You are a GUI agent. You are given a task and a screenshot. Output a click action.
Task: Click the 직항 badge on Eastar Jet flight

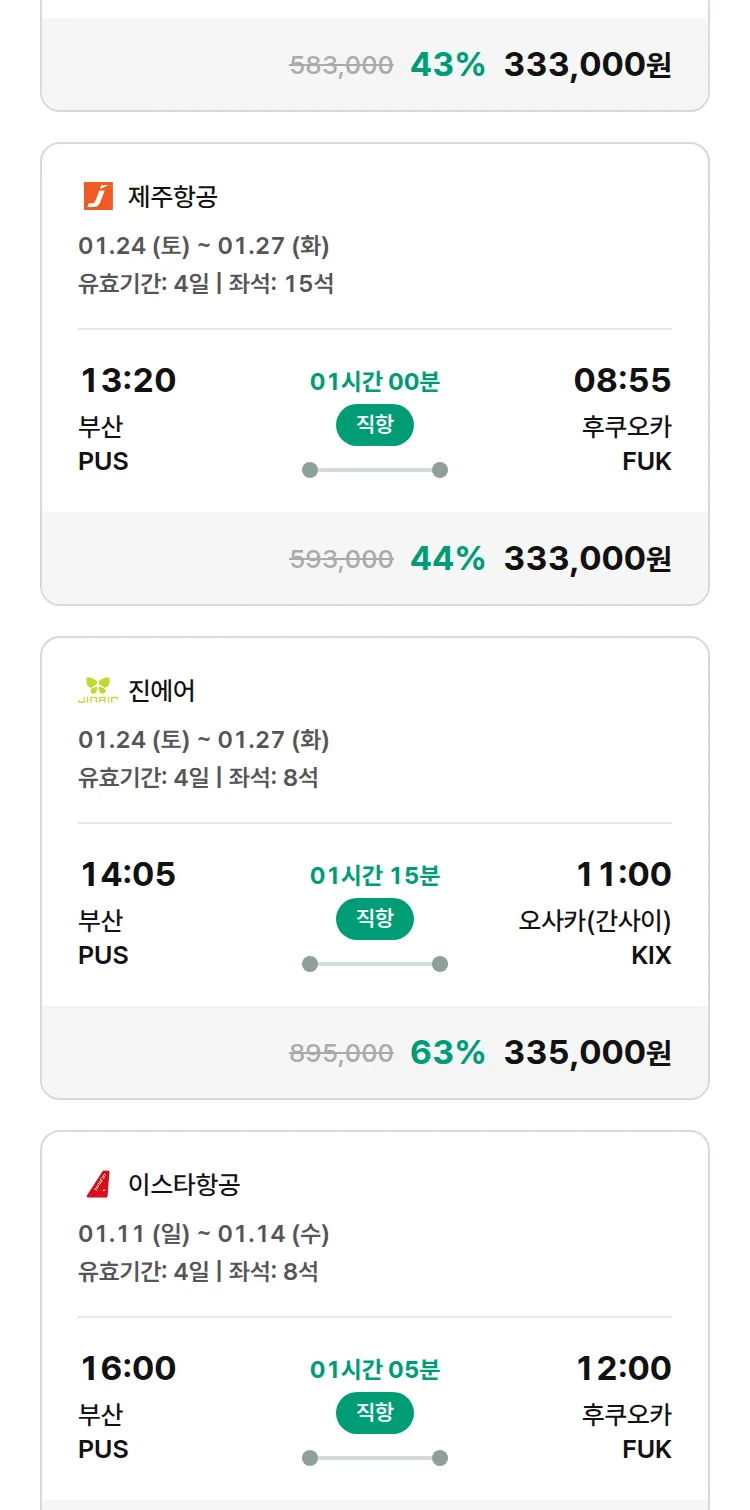click(x=375, y=1413)
